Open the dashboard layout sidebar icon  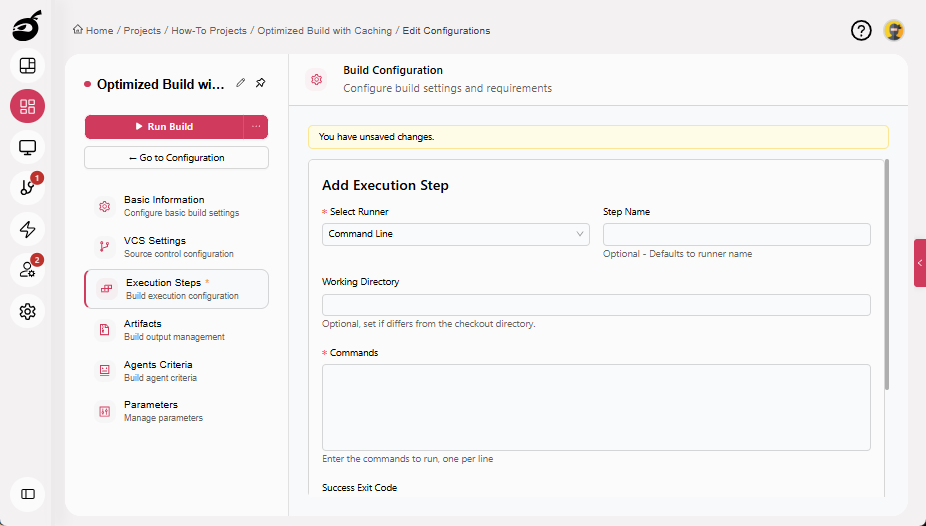coord(27,66)
